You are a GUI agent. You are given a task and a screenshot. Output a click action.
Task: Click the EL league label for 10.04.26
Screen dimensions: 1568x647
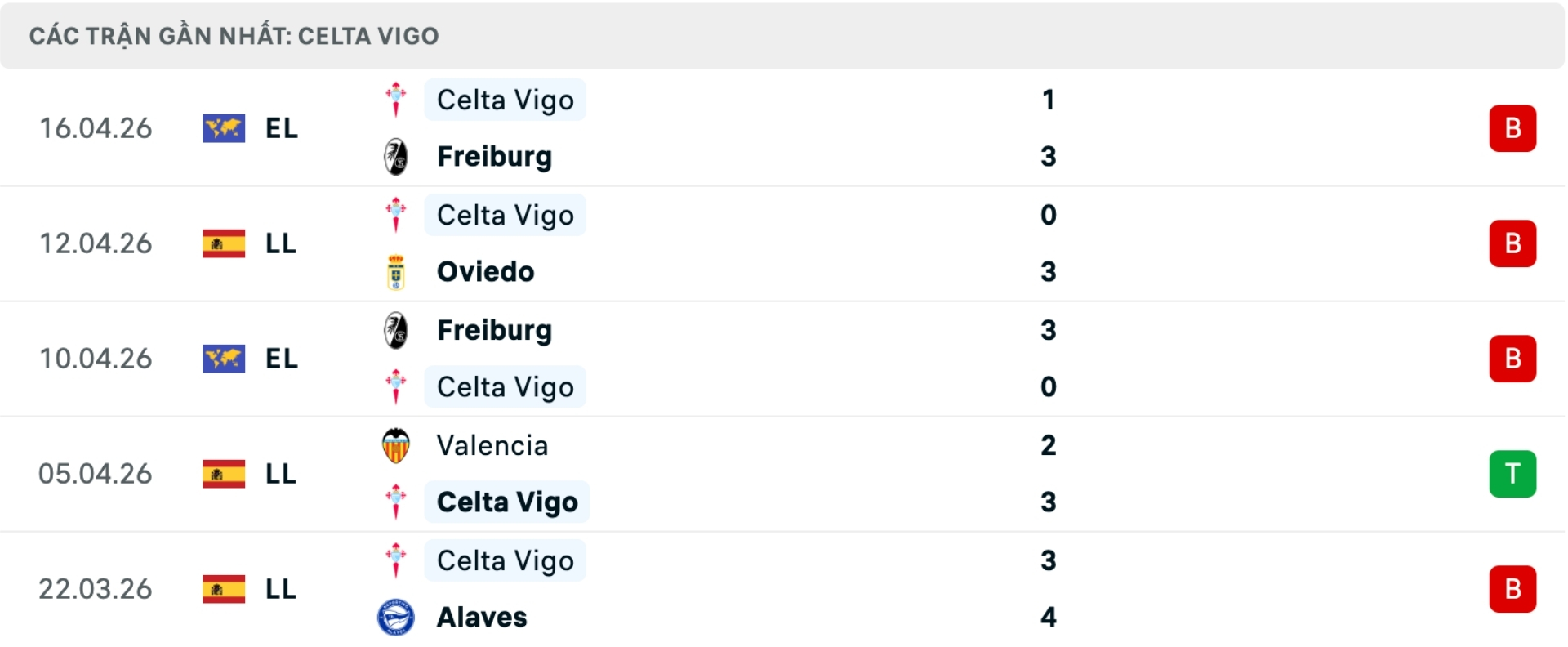pyautogui.click(x=282, y=359)
